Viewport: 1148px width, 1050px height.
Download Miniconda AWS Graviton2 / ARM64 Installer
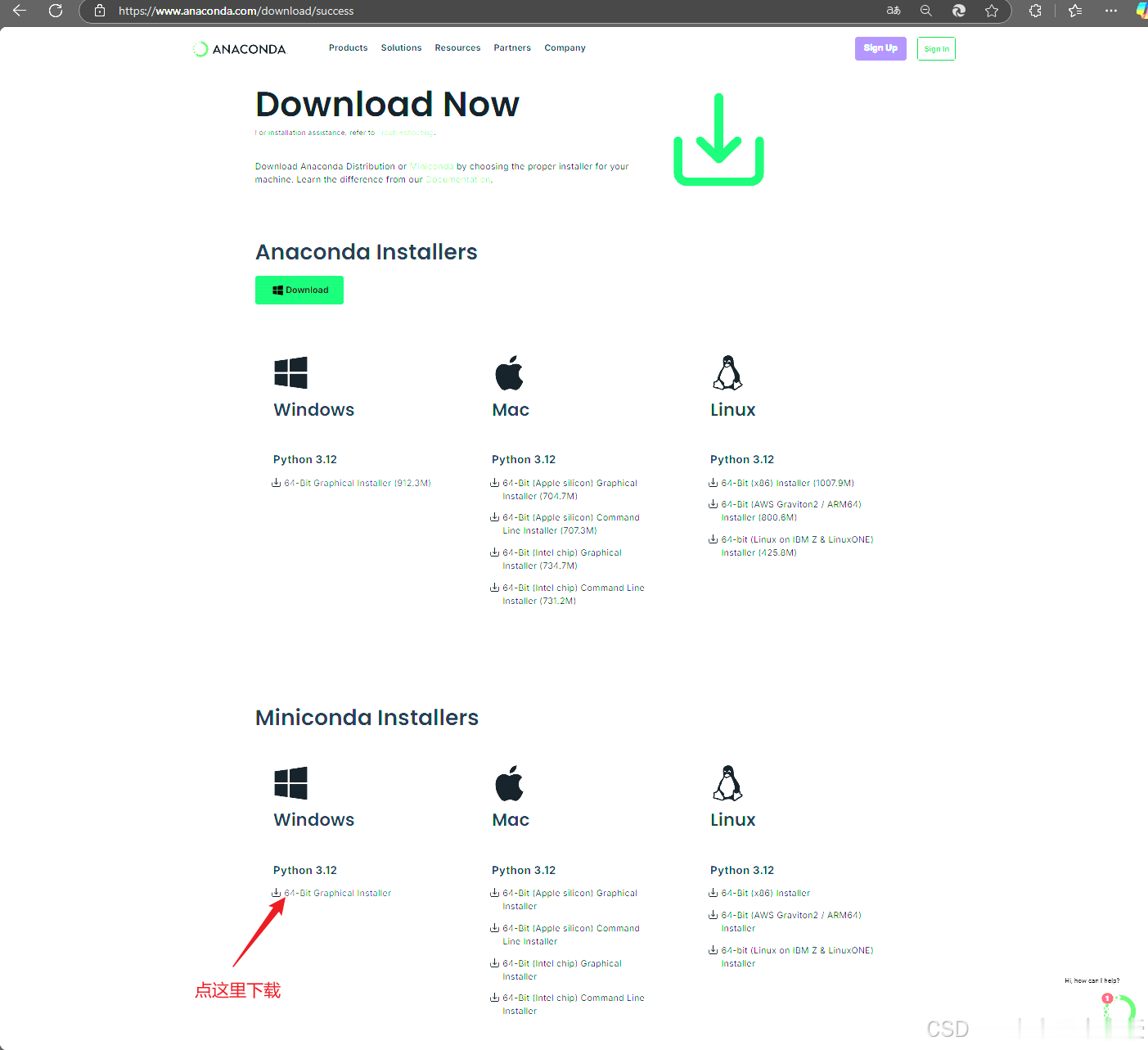[785, 922]
